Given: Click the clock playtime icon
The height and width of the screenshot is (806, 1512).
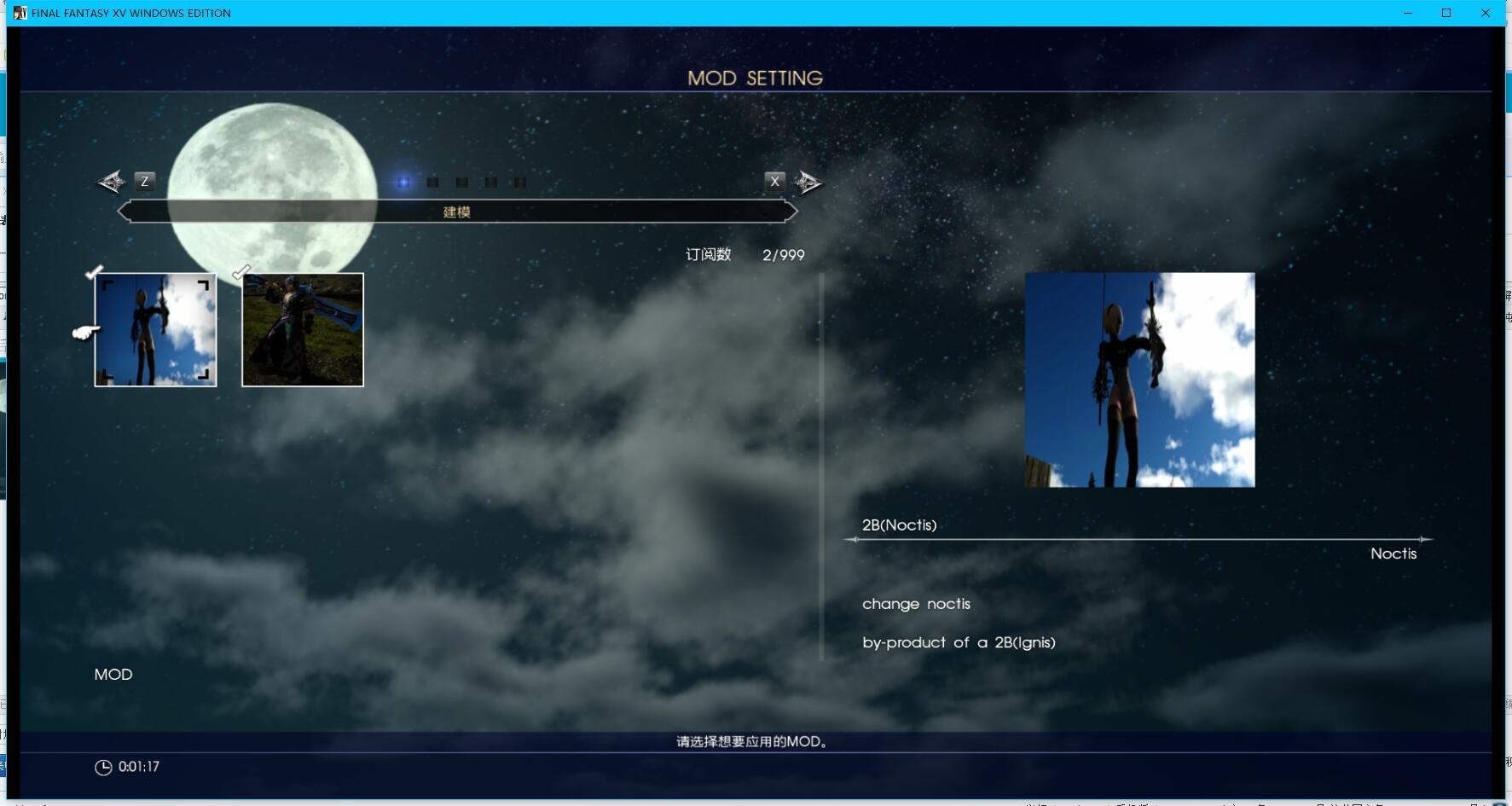Looking at the screenshot, I should click(103, 768).
